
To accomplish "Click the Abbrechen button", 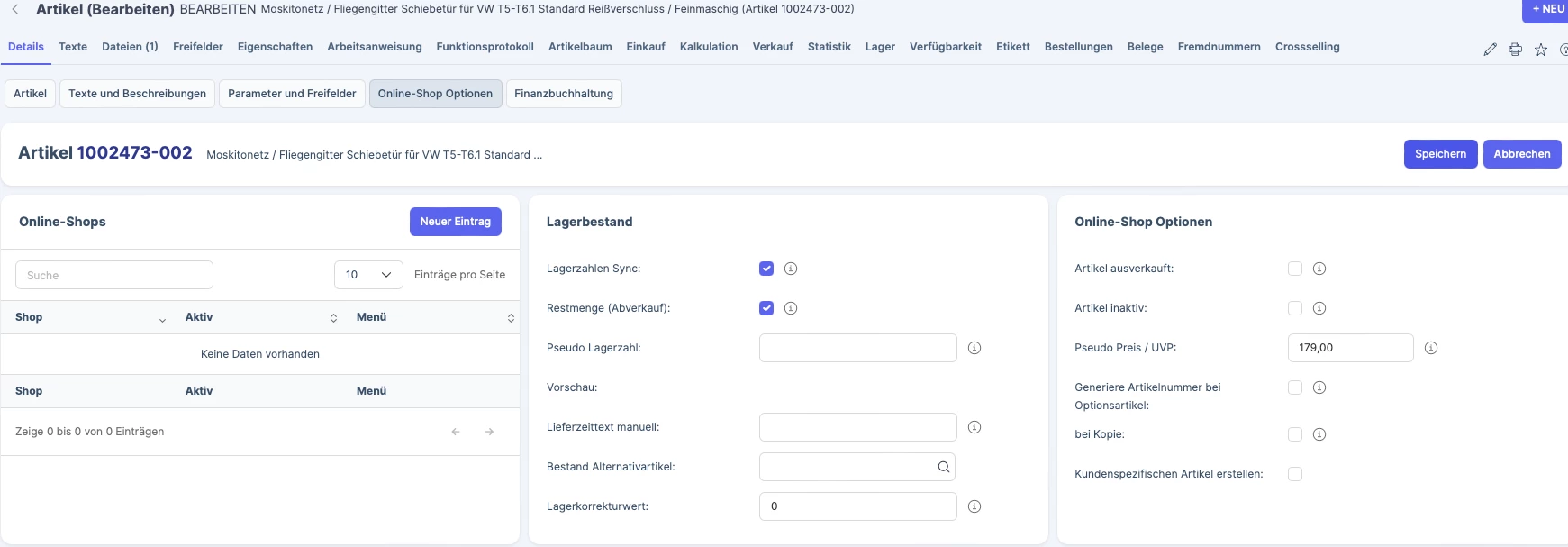I will 1522,154.
